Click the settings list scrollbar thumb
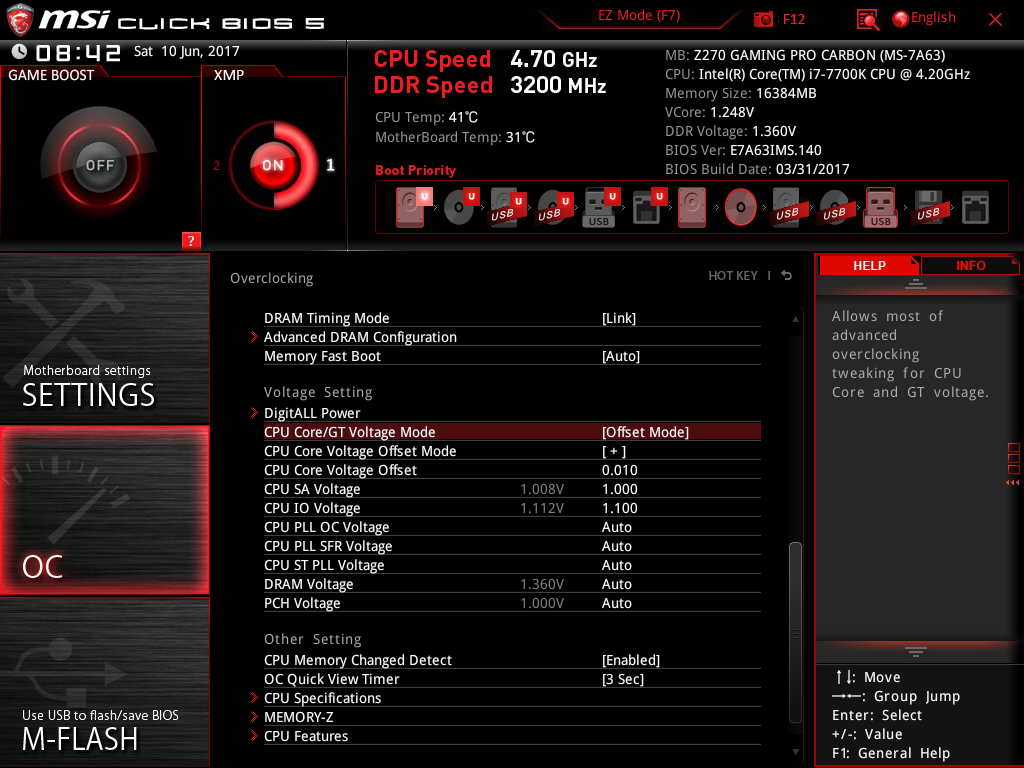 coord(795,632)
